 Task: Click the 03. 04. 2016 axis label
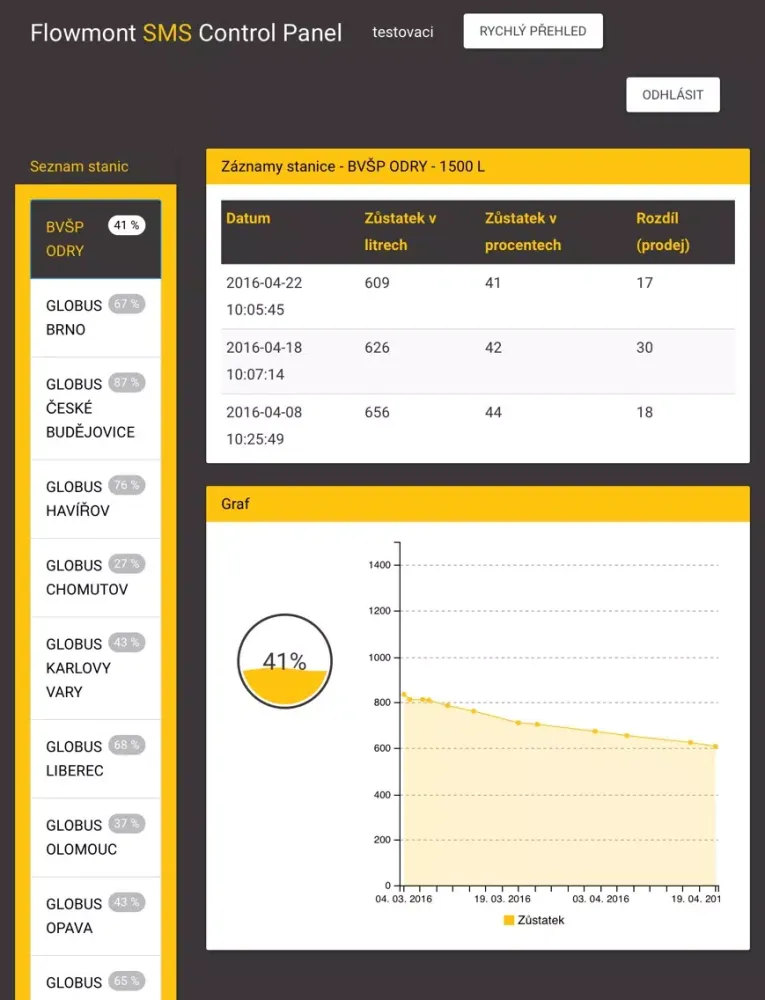(601, 899)
